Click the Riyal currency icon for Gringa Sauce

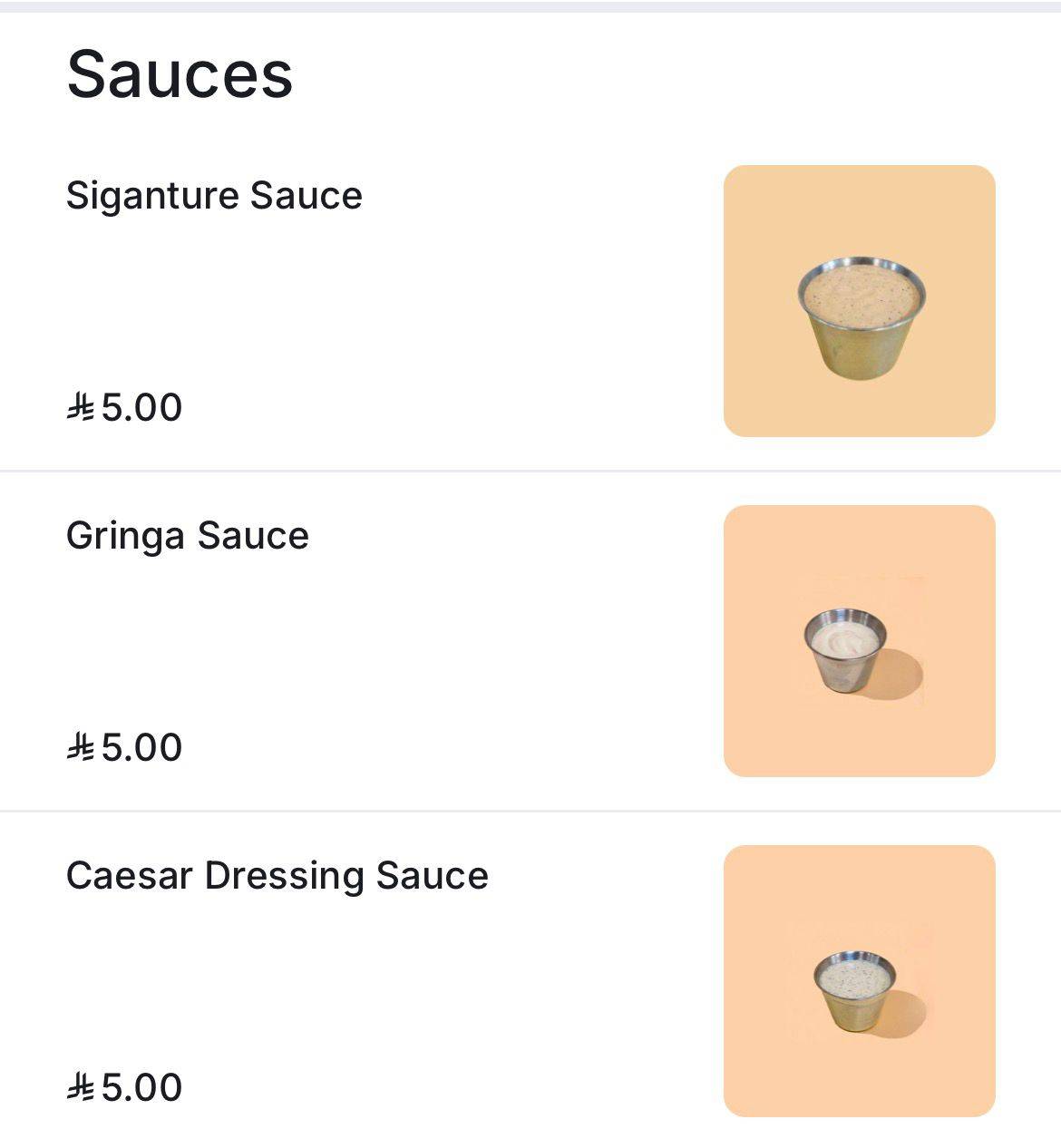coord(80,747)
